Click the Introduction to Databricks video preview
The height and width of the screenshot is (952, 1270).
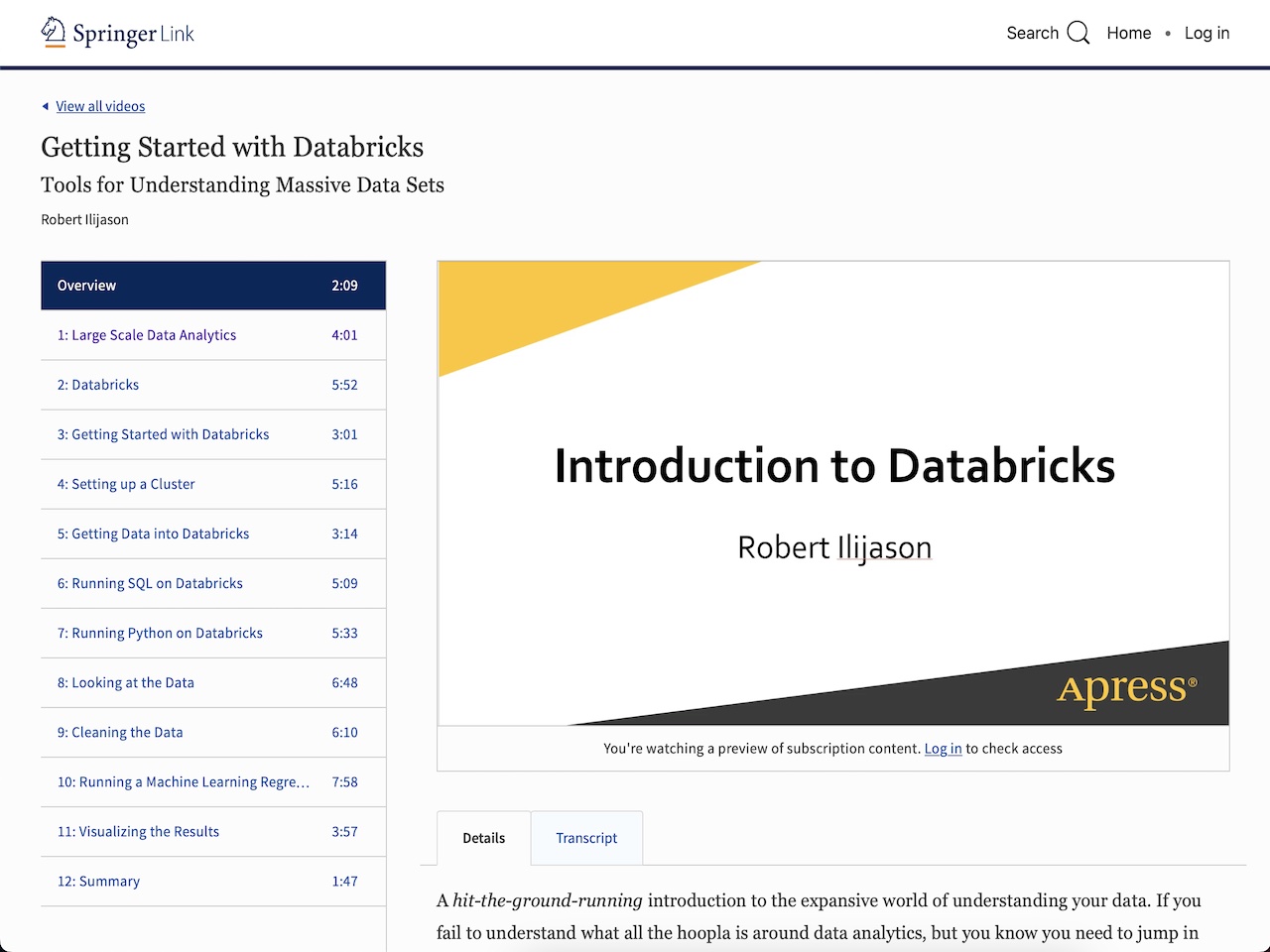833,493
